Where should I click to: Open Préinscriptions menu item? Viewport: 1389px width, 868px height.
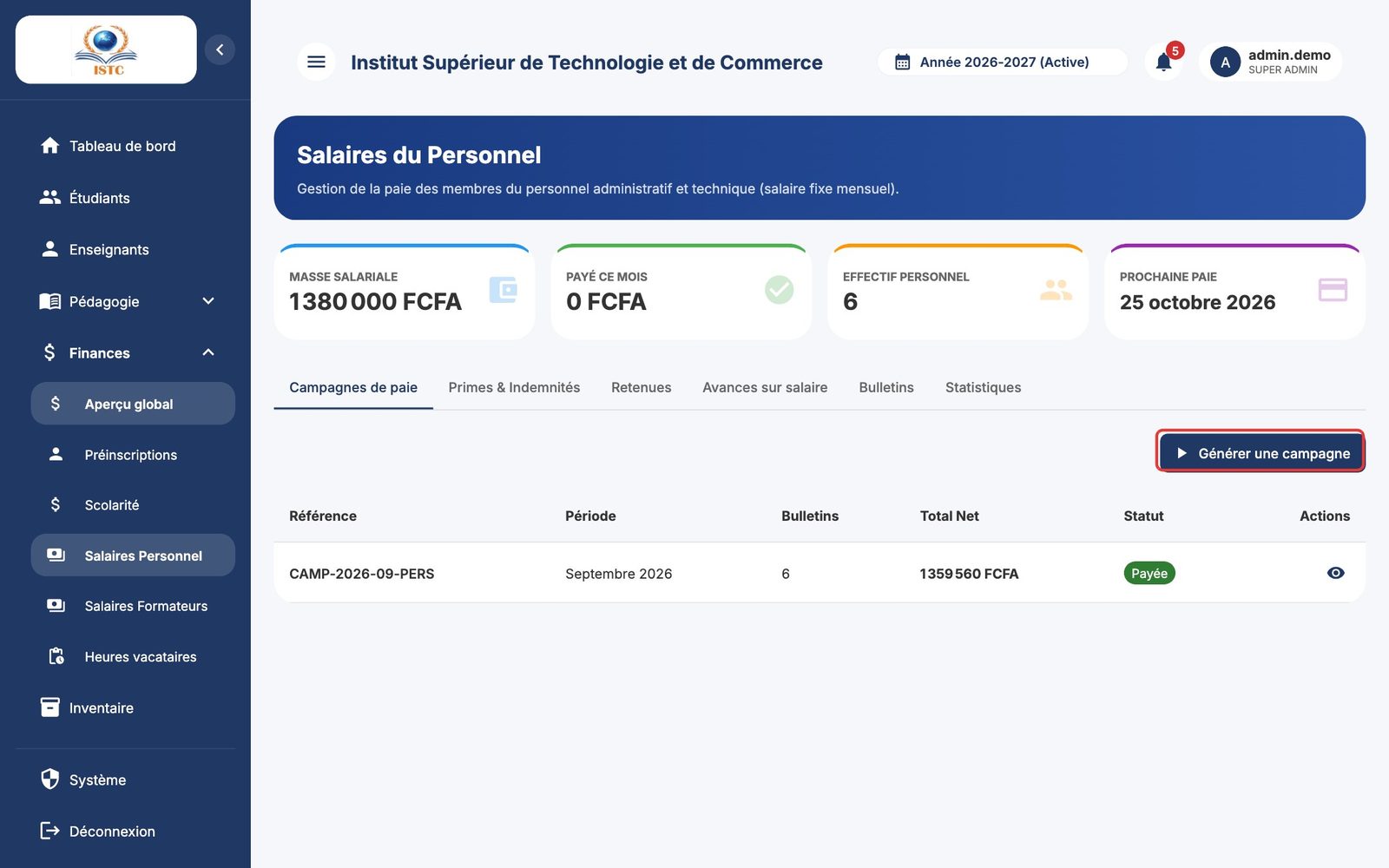tap(133, 455)
